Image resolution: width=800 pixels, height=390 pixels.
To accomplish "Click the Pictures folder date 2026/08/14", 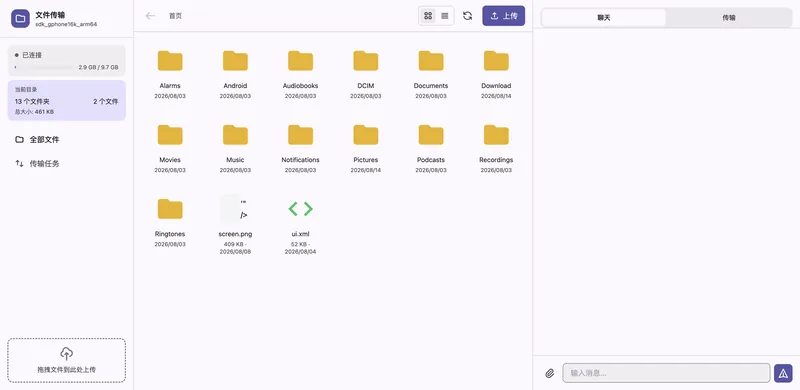I will pyautogui.click(x=366, y=170).
